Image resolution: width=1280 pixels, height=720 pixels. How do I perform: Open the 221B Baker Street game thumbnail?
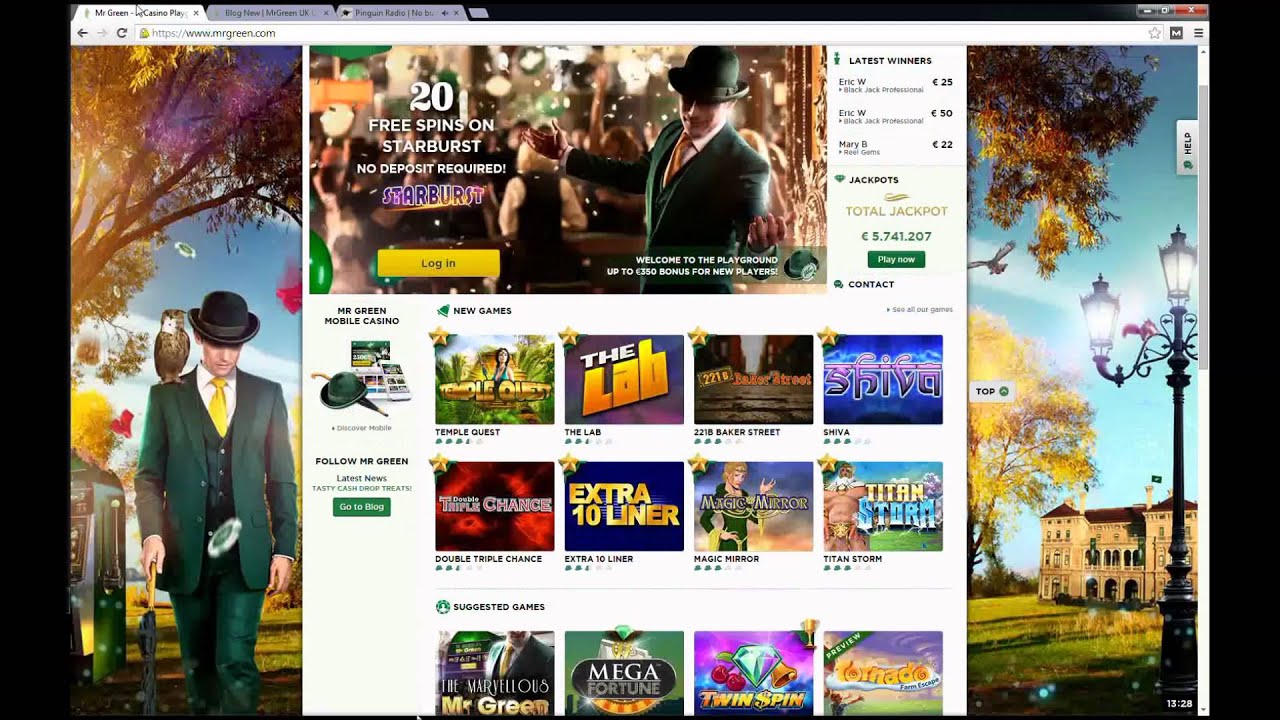point(753,379)
